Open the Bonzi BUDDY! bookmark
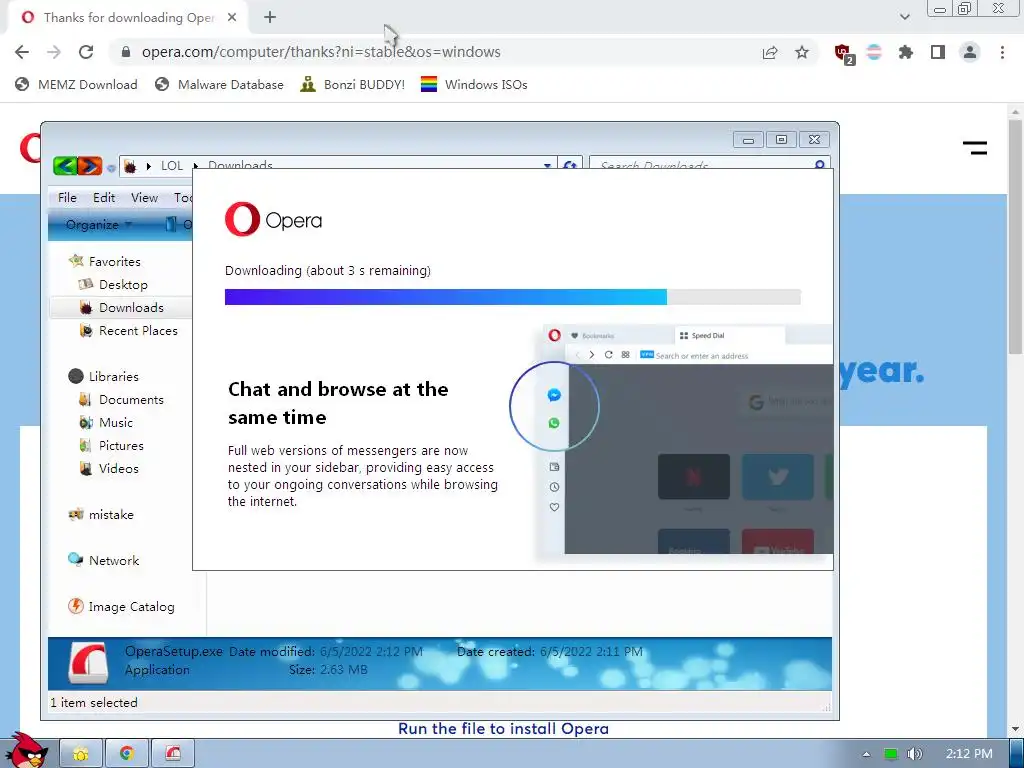Viewport: 1024px width, 768px height. 353,84
